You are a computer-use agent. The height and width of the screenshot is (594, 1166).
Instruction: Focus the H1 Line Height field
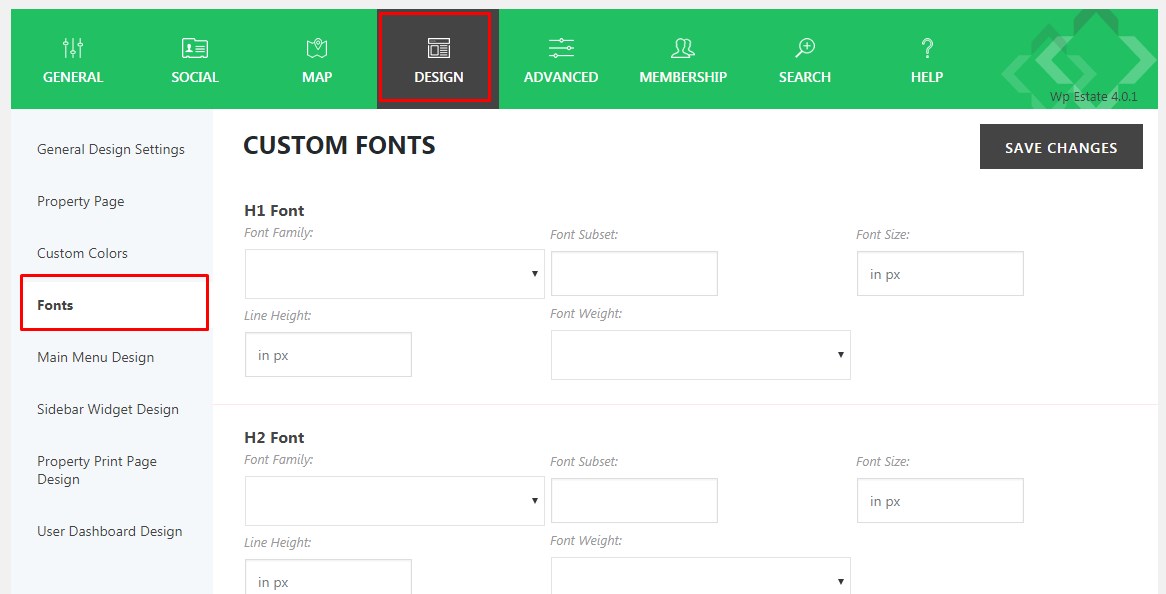tap(328, 355)
